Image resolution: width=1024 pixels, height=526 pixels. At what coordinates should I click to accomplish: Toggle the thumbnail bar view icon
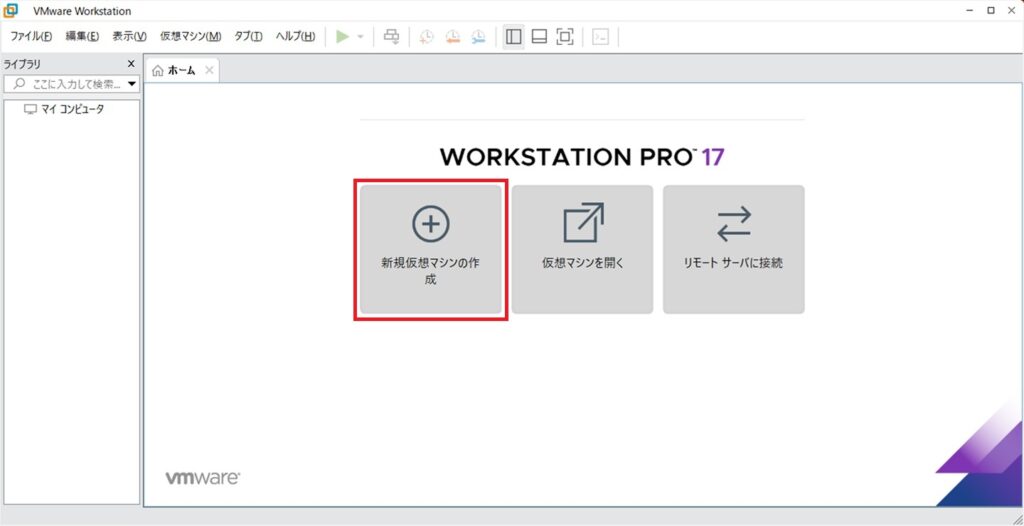(539, 37)
